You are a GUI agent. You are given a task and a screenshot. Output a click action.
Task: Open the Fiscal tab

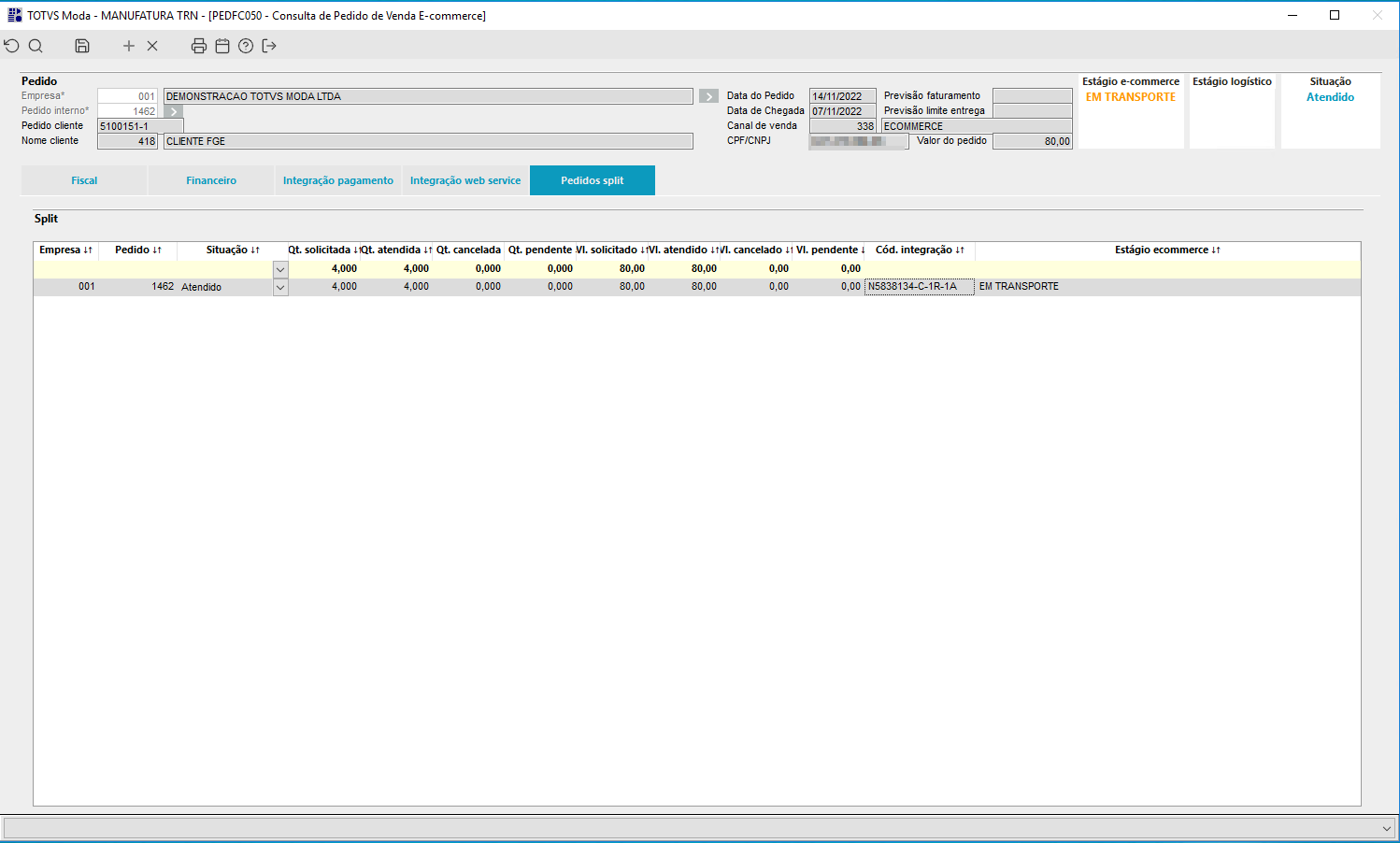point(84,180)
